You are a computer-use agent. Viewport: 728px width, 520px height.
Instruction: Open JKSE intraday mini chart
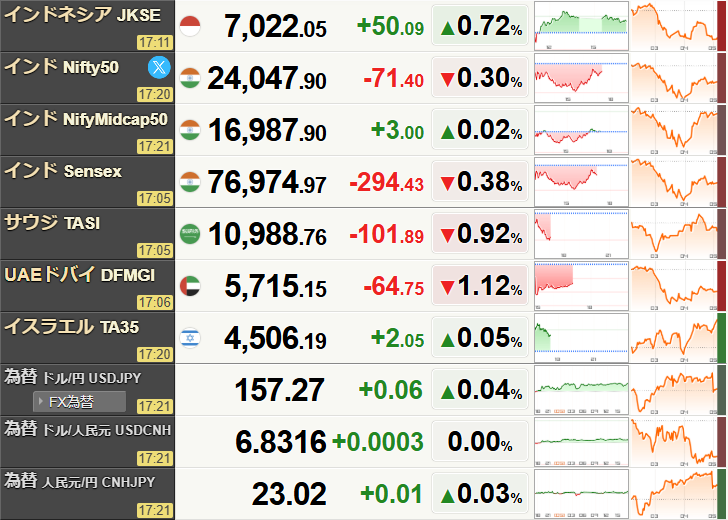click(581, 26)
